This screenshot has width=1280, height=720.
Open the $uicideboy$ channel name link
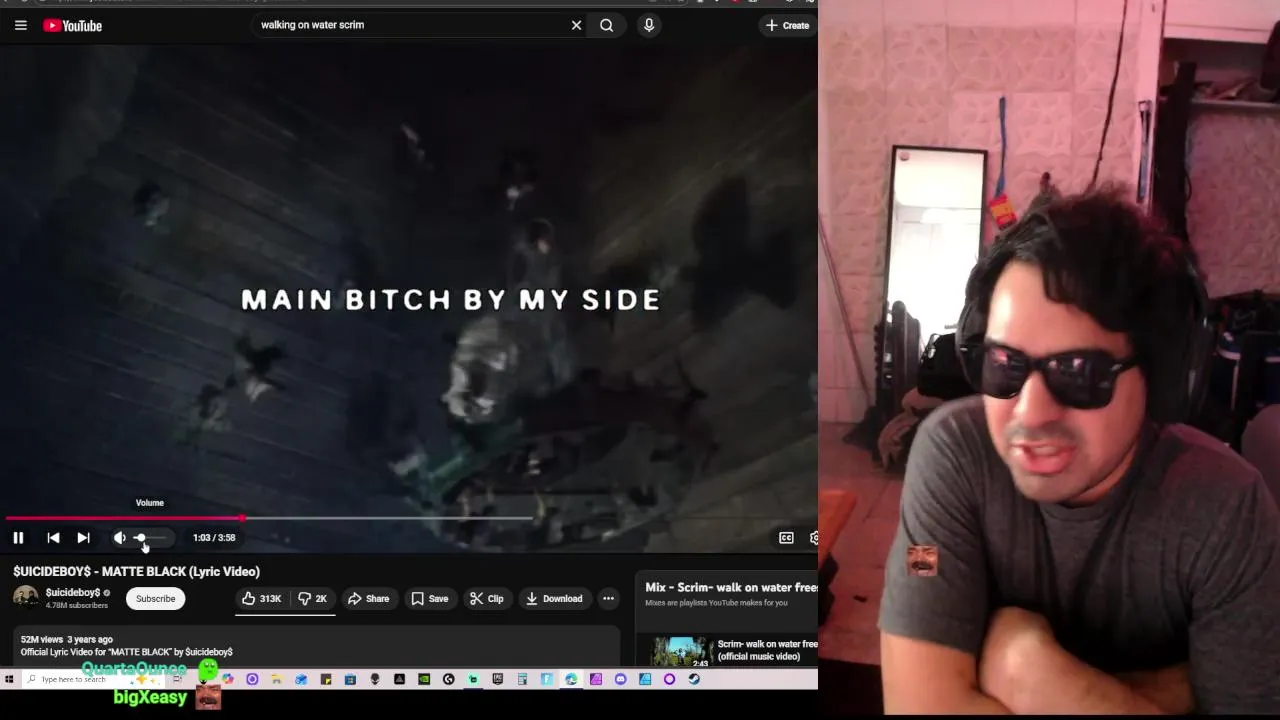[73, 593]
